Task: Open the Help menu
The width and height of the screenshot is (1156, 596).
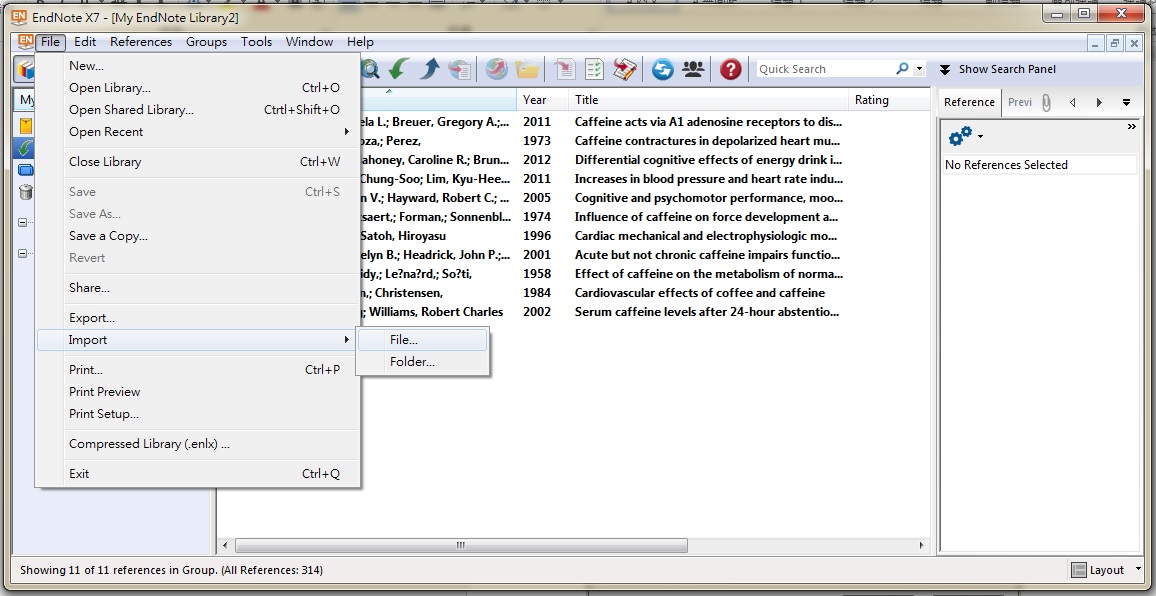Action: click(361, 42)
